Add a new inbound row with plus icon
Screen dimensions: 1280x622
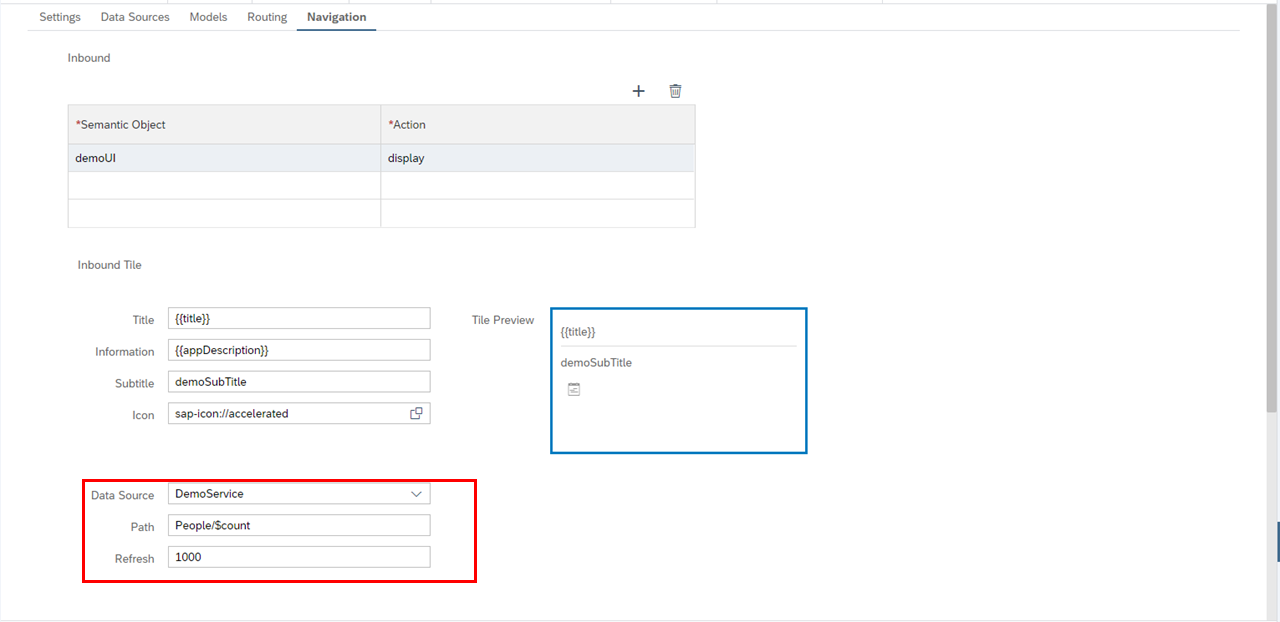pyautogui.click(x=639, y=91)
